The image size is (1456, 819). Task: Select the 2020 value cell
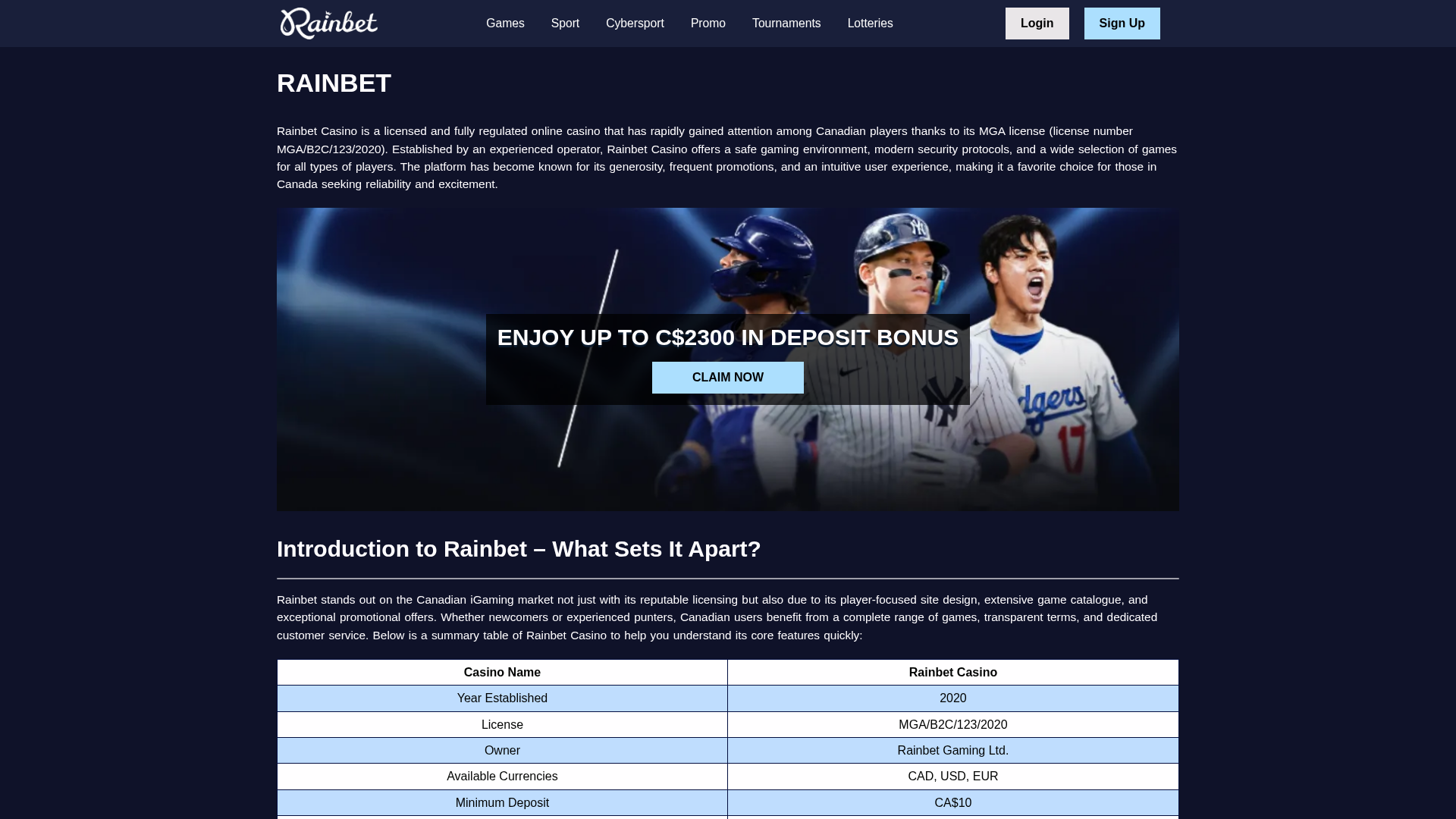[953, 698]
